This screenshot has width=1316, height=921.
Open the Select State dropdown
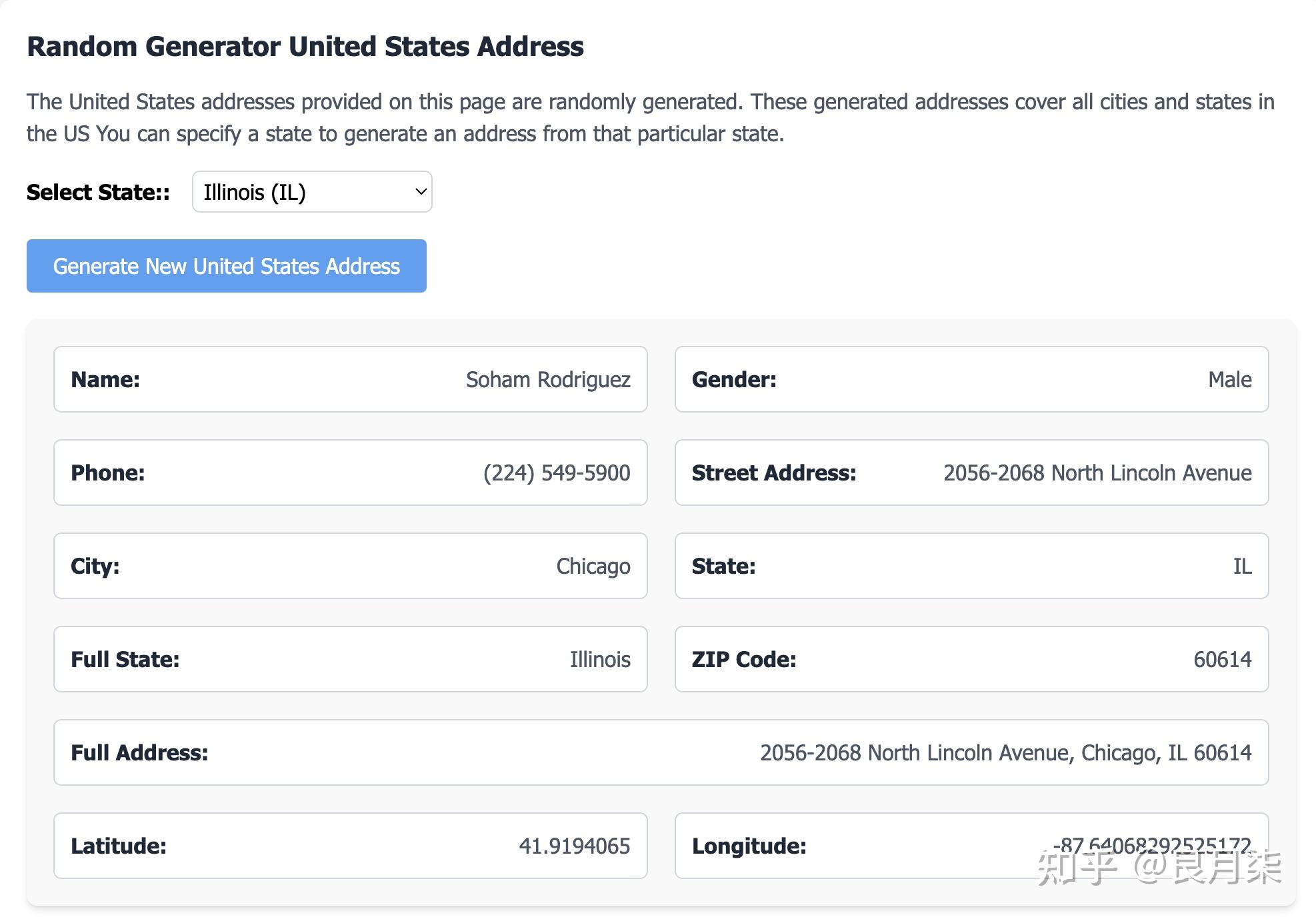coord(311,192)
